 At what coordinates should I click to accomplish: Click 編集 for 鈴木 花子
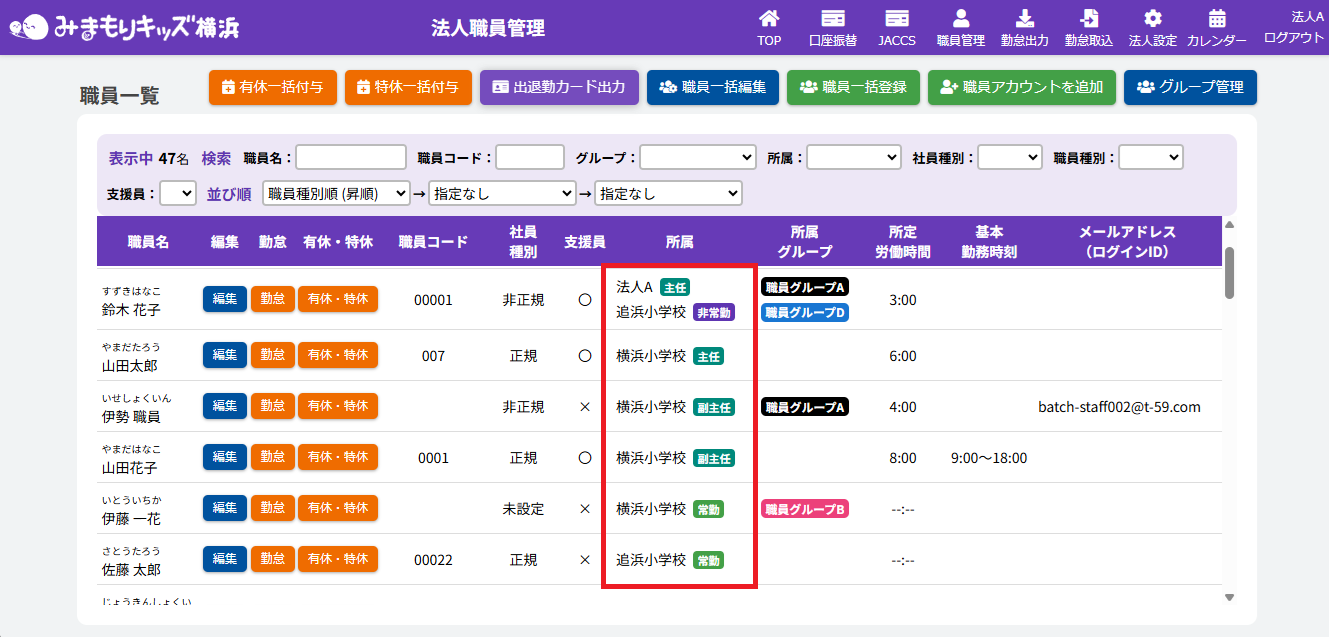225,299
